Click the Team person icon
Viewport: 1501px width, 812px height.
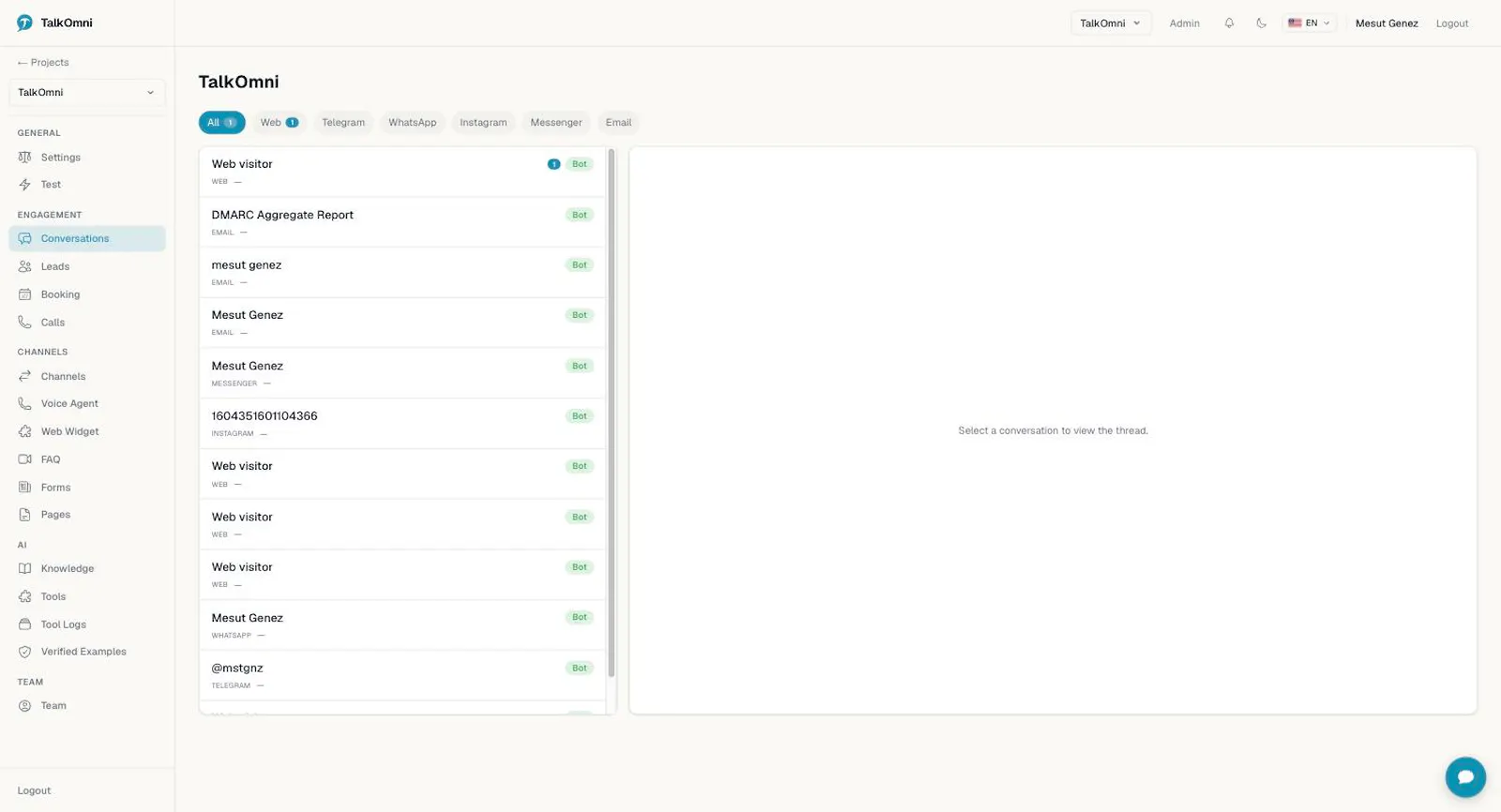click(x=25, y=706)
